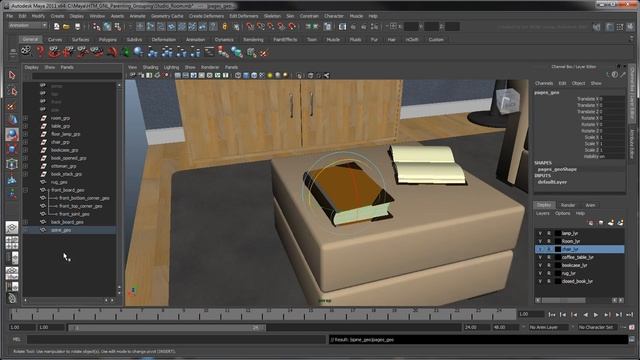This screenshot has width=640, height=360.
Task: Click the first red magnet snap icon
Action: click(x=250, y=27)
